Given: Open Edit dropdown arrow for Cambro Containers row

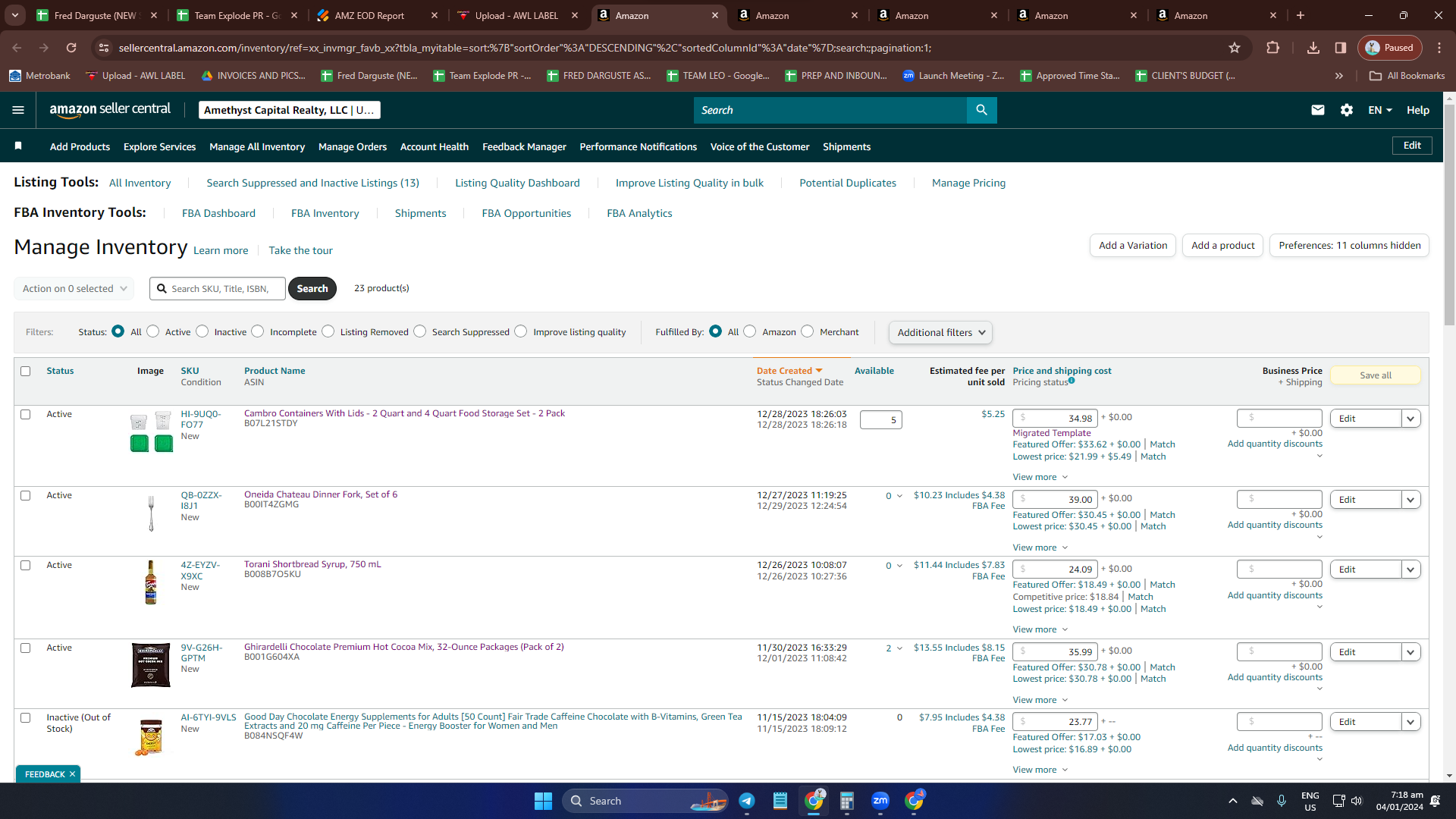Looking at the screenshot, I should (x=1410, y=419).
